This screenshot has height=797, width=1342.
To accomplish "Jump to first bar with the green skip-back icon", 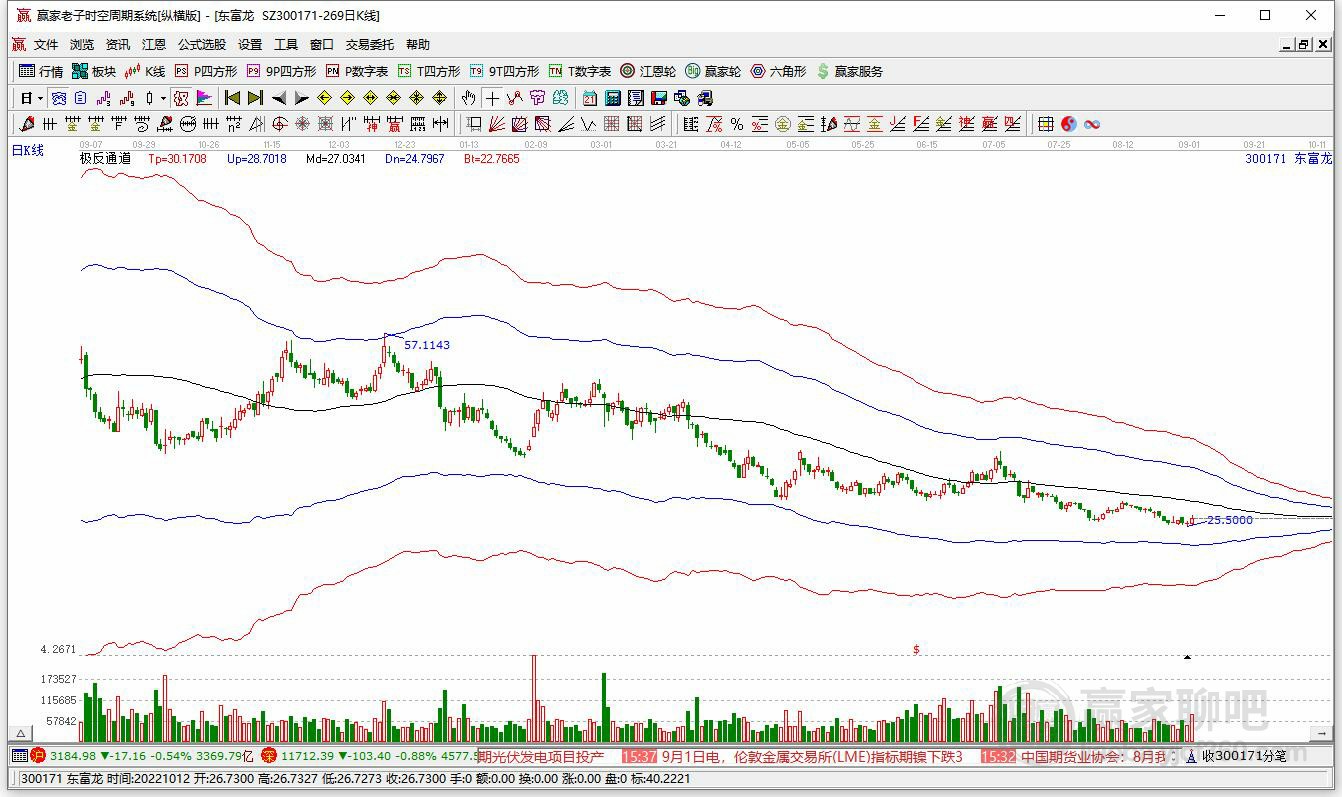I will tap(232, 98).
